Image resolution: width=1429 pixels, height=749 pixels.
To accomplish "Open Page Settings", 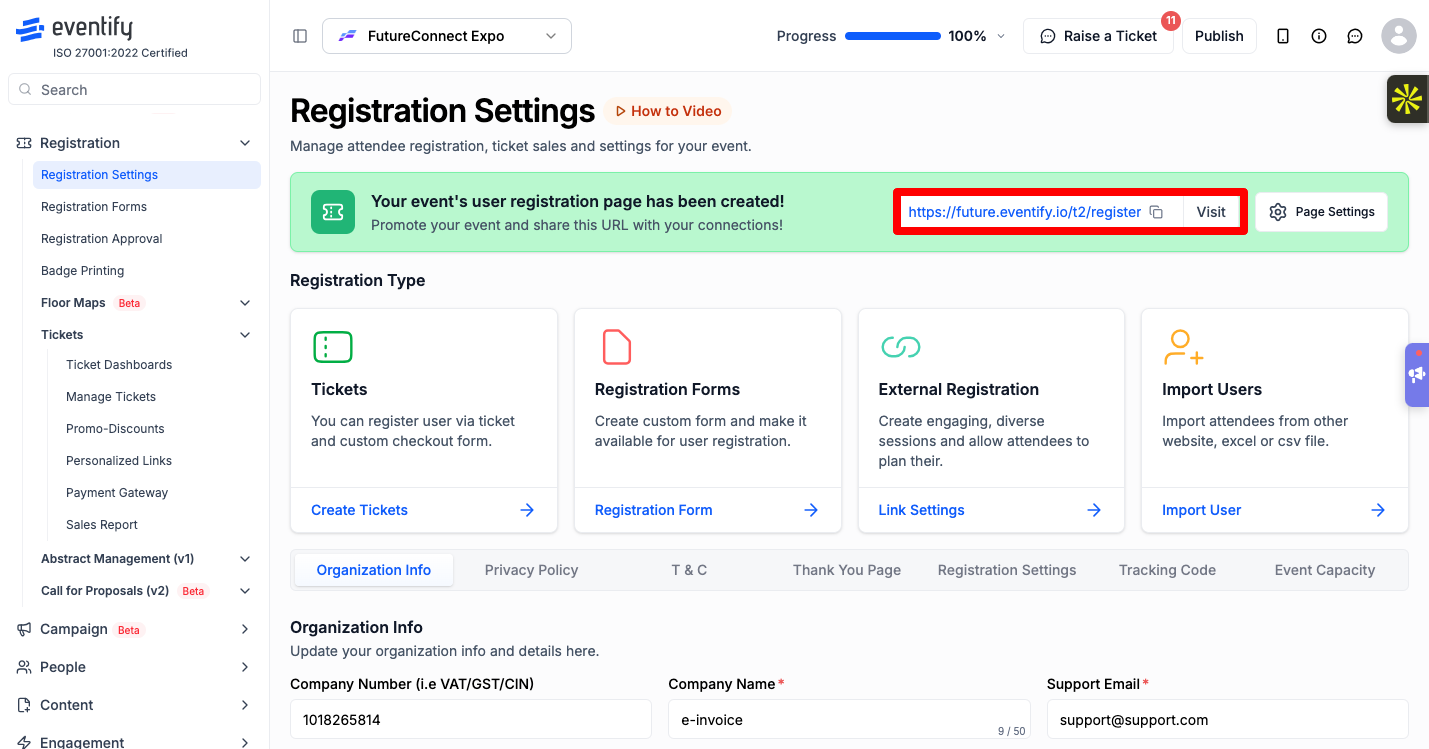I will click(1322, 212).
